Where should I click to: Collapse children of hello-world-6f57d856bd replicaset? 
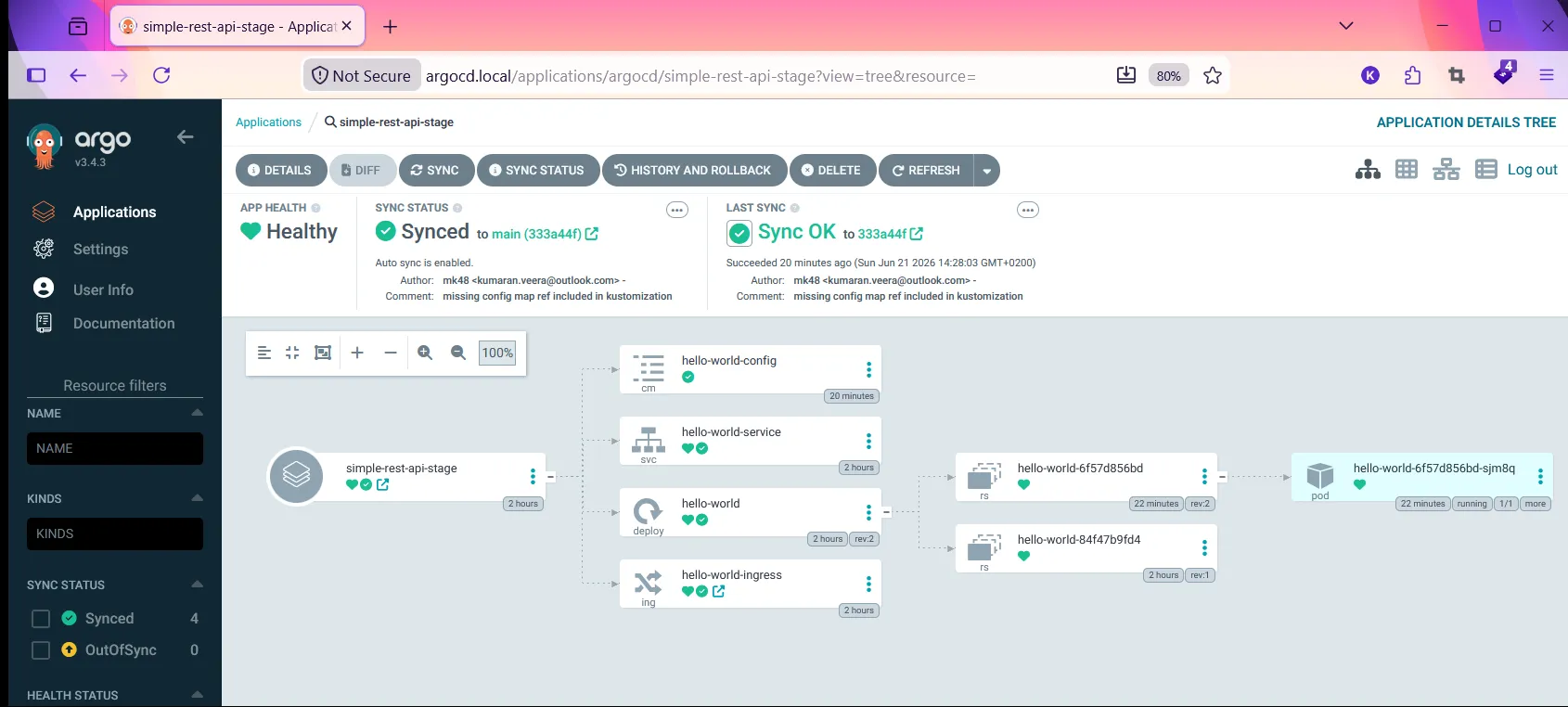tap(1222, 477)
